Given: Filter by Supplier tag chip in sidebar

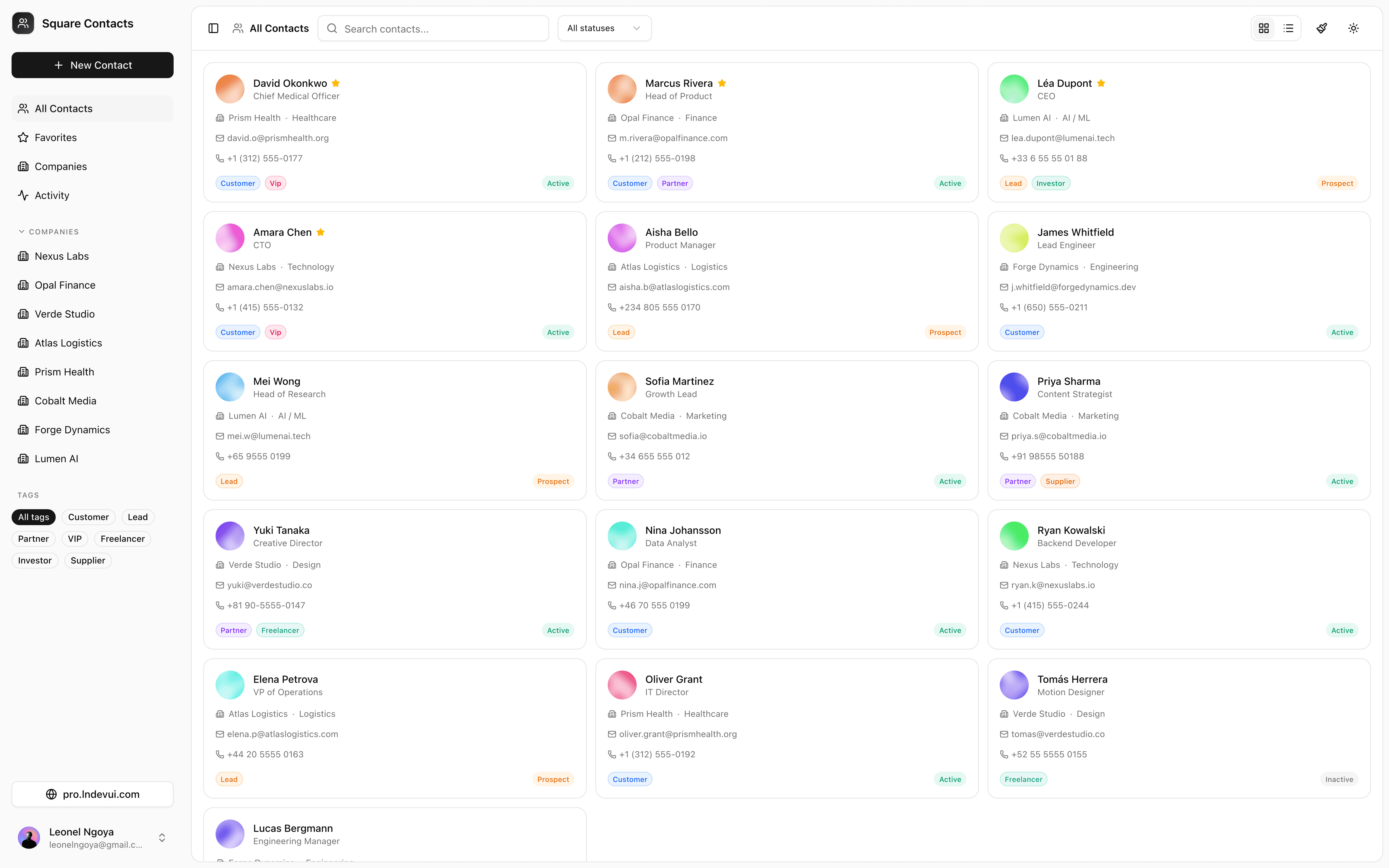Looking at the screenshot, I should point(88,560).
